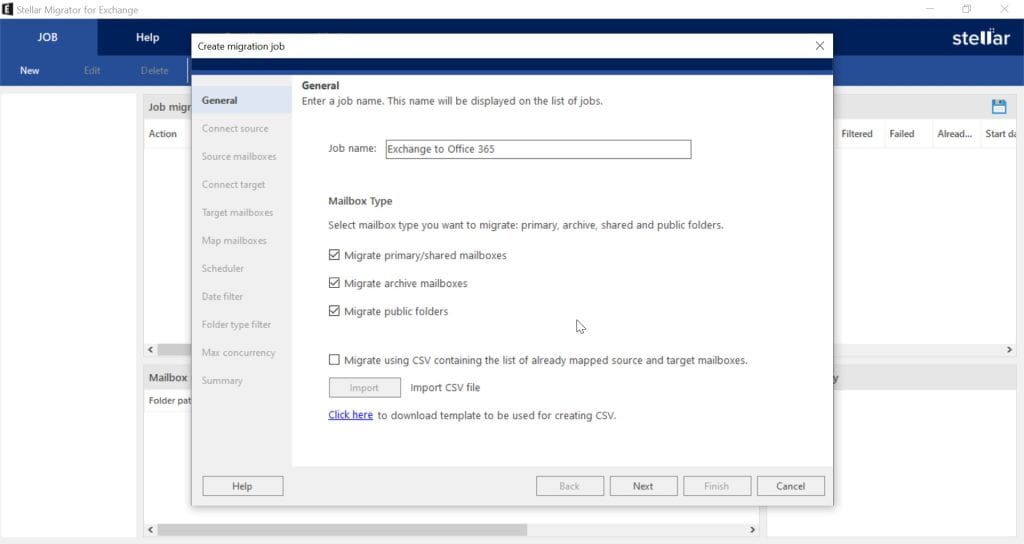Focus the Job name input field
This screenshot has height=544, width=1024.
[x=538, y=149]
